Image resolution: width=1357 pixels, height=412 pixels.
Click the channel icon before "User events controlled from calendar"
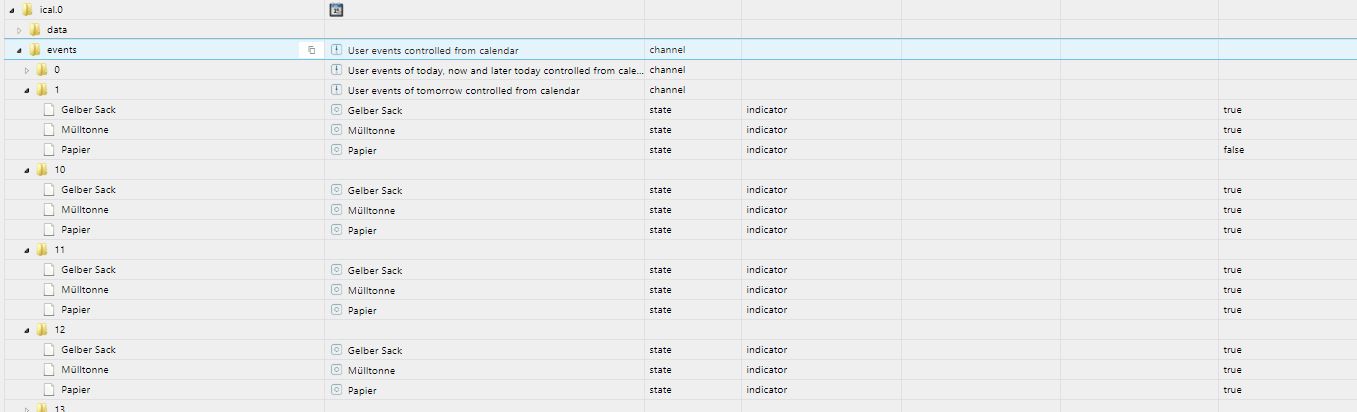pyautogui.click(x=337, y=50)
